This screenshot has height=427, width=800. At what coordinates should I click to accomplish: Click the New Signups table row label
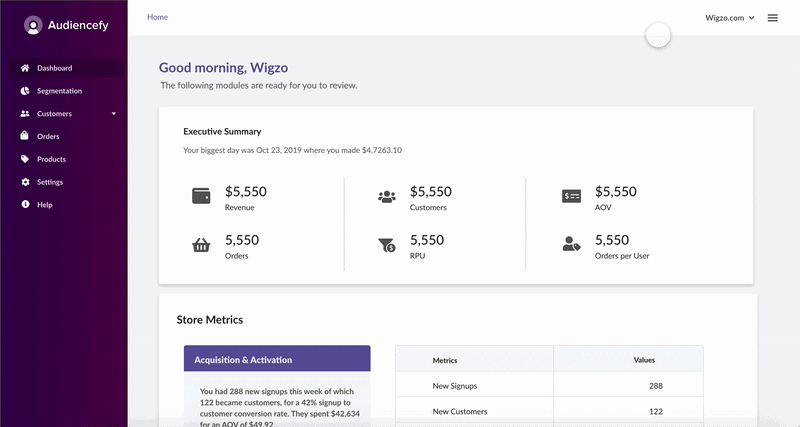455,386
